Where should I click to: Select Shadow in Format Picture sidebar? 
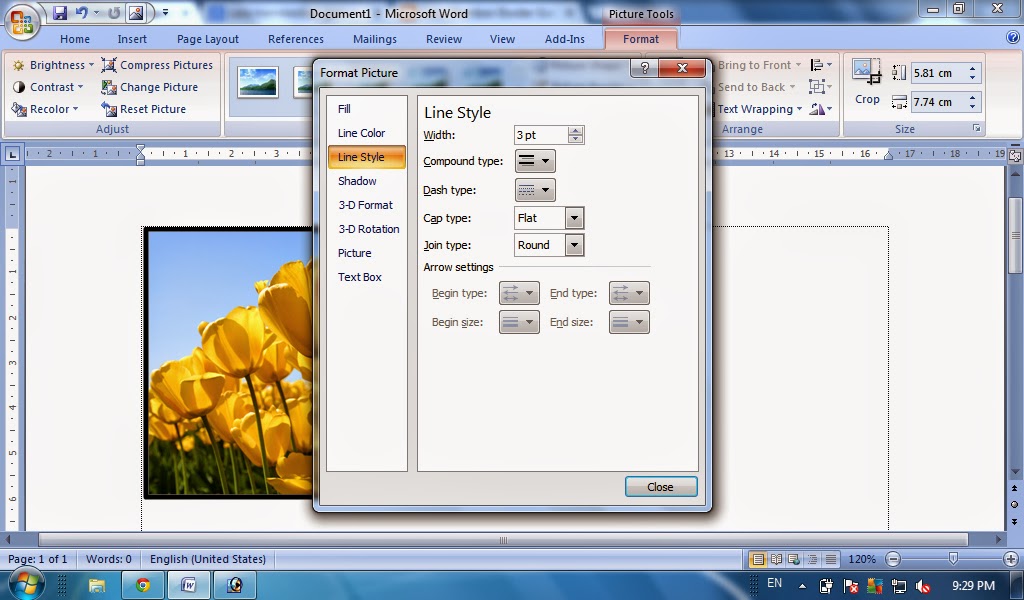coord(357,181)
